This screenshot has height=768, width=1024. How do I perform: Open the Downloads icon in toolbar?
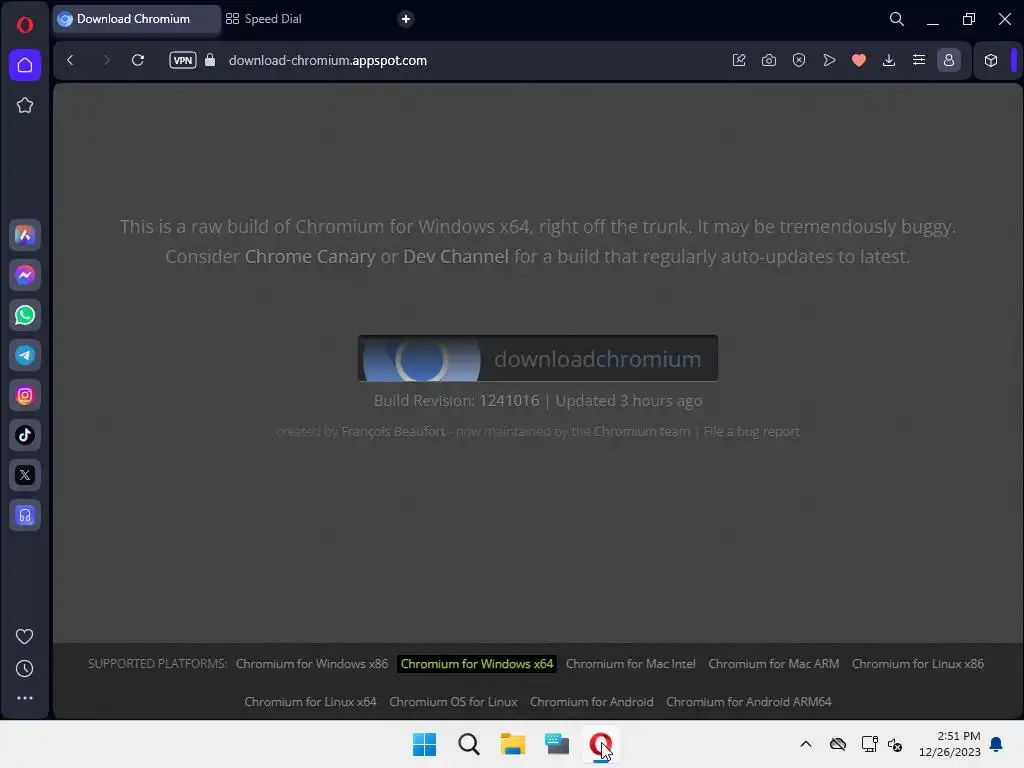[889, 60]
